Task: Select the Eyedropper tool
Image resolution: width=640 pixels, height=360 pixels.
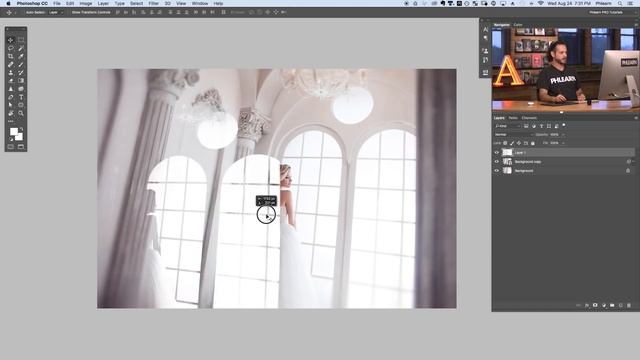Action: pos(21,56)
